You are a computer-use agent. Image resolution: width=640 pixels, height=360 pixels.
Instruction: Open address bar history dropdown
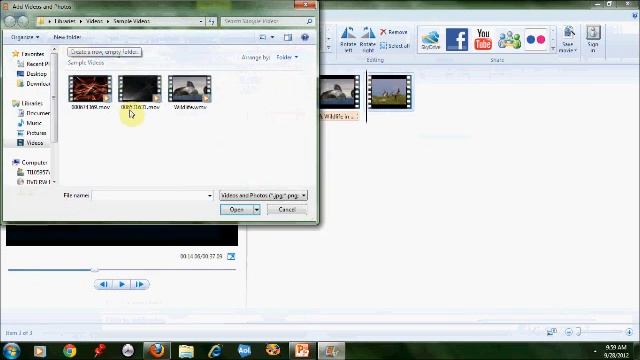pos(201,21)
